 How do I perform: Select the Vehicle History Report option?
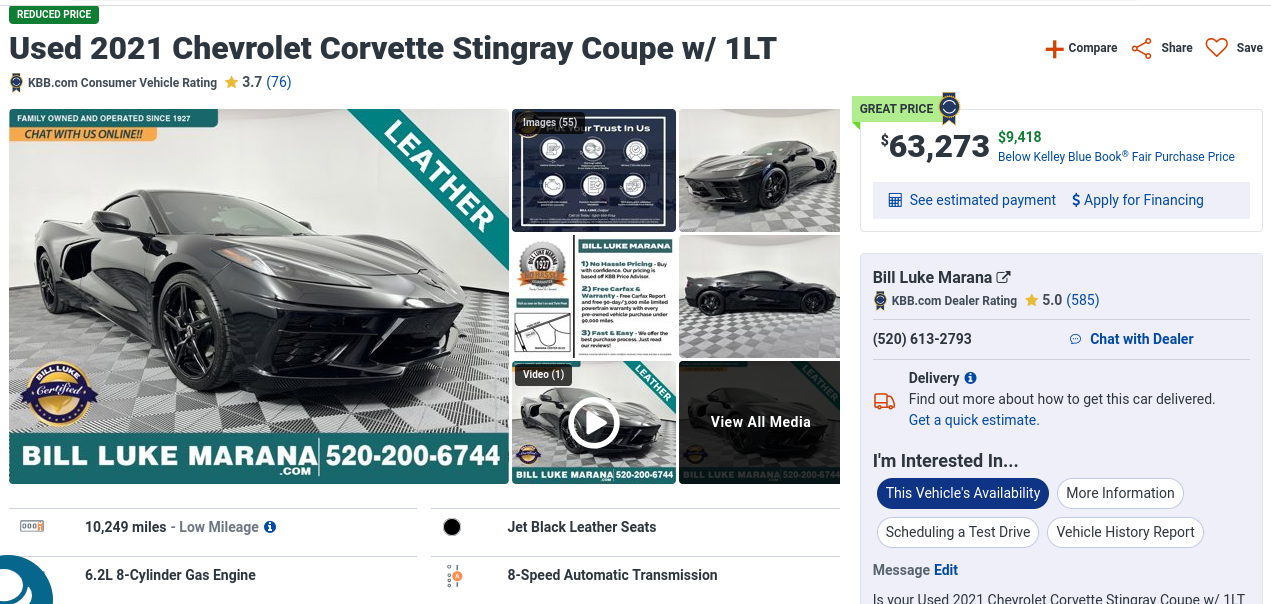[x=1125, y=532]
